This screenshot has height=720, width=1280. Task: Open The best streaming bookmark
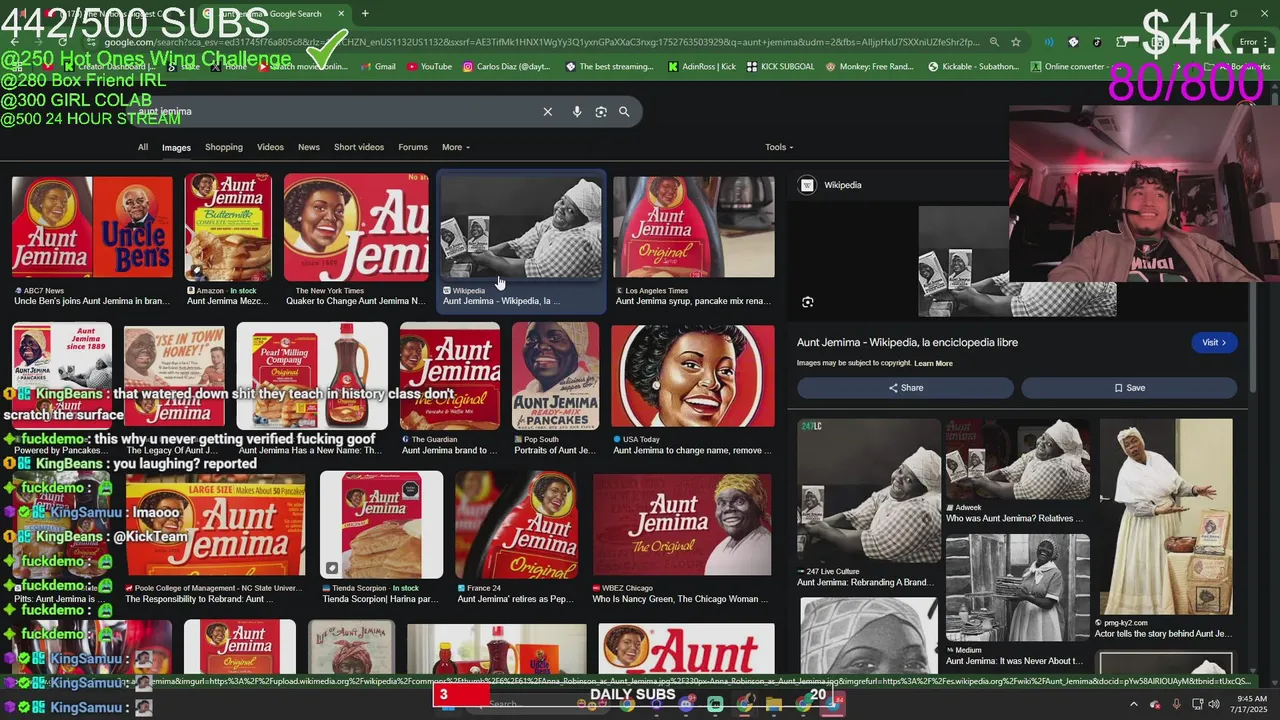pos(609,67)
